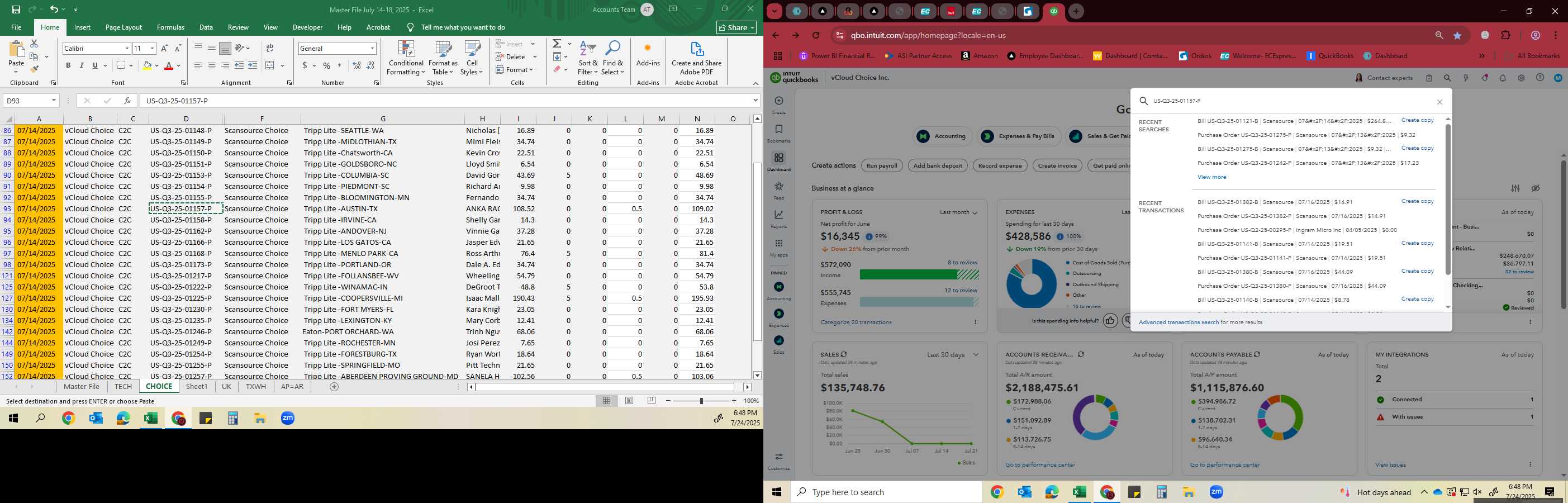Expand Excel formula bar
Screen dimensions: 1568x503
click(756, 101)
